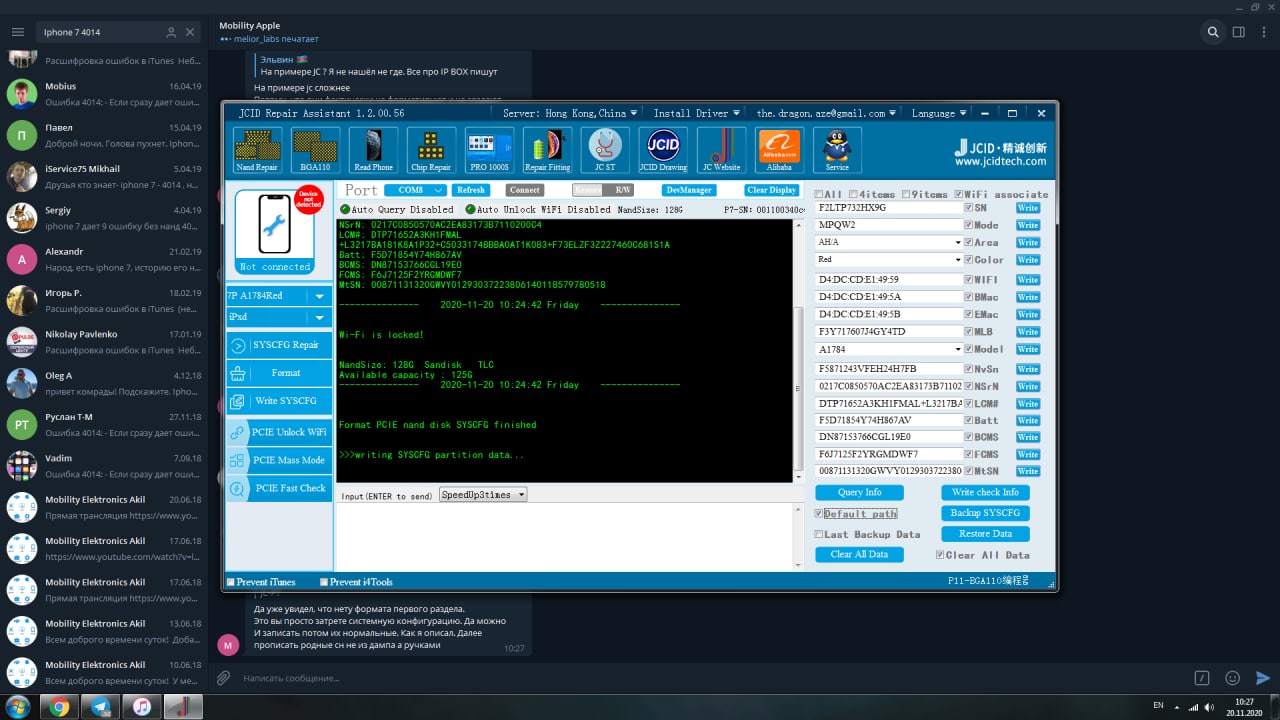Viewport: 1280px width, 720px height.
Task: Enable Last Backup Data checkbox
Action: pyautogui.click(x=819, y=534)
